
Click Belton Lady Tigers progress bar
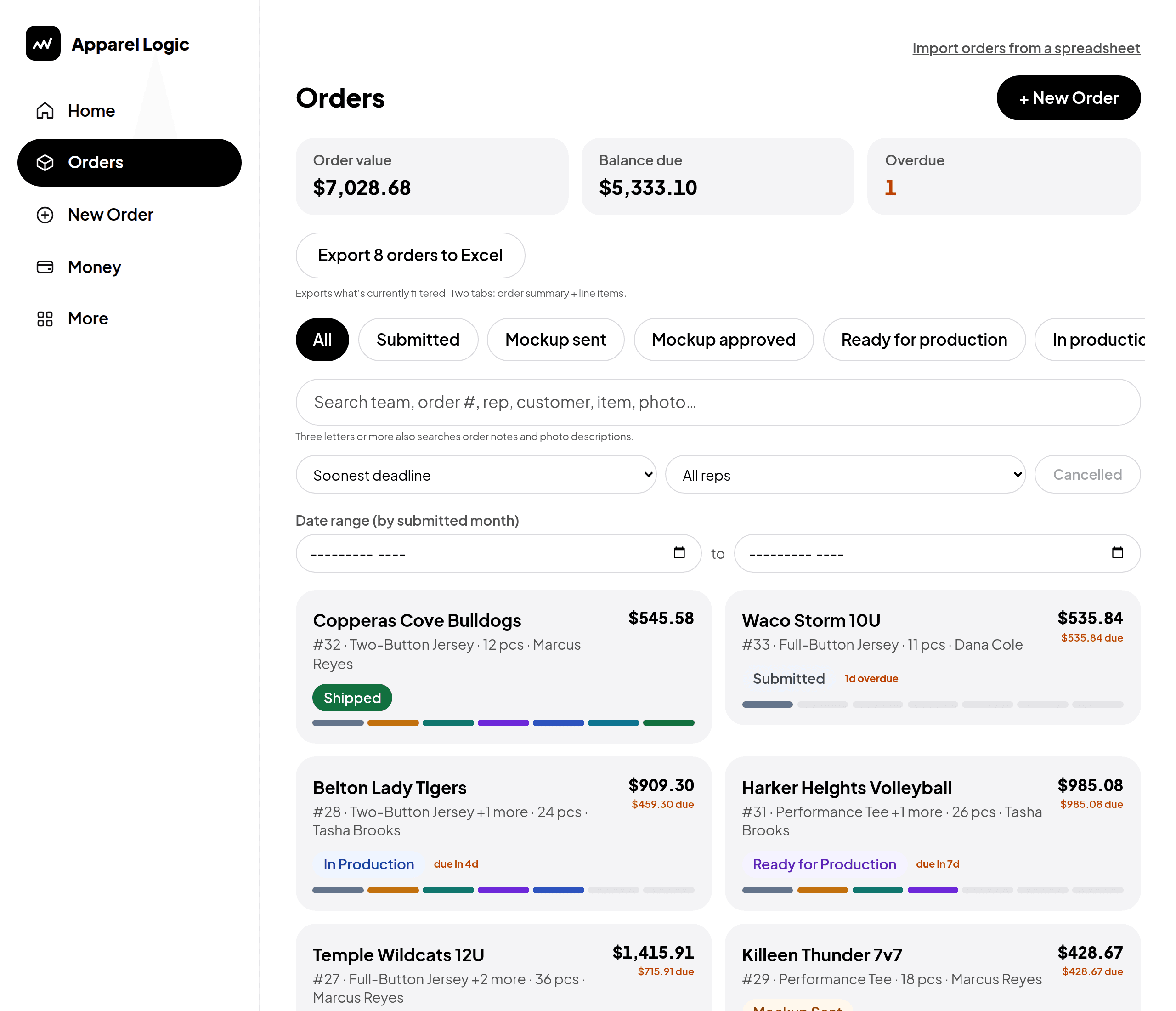point(503,890)
